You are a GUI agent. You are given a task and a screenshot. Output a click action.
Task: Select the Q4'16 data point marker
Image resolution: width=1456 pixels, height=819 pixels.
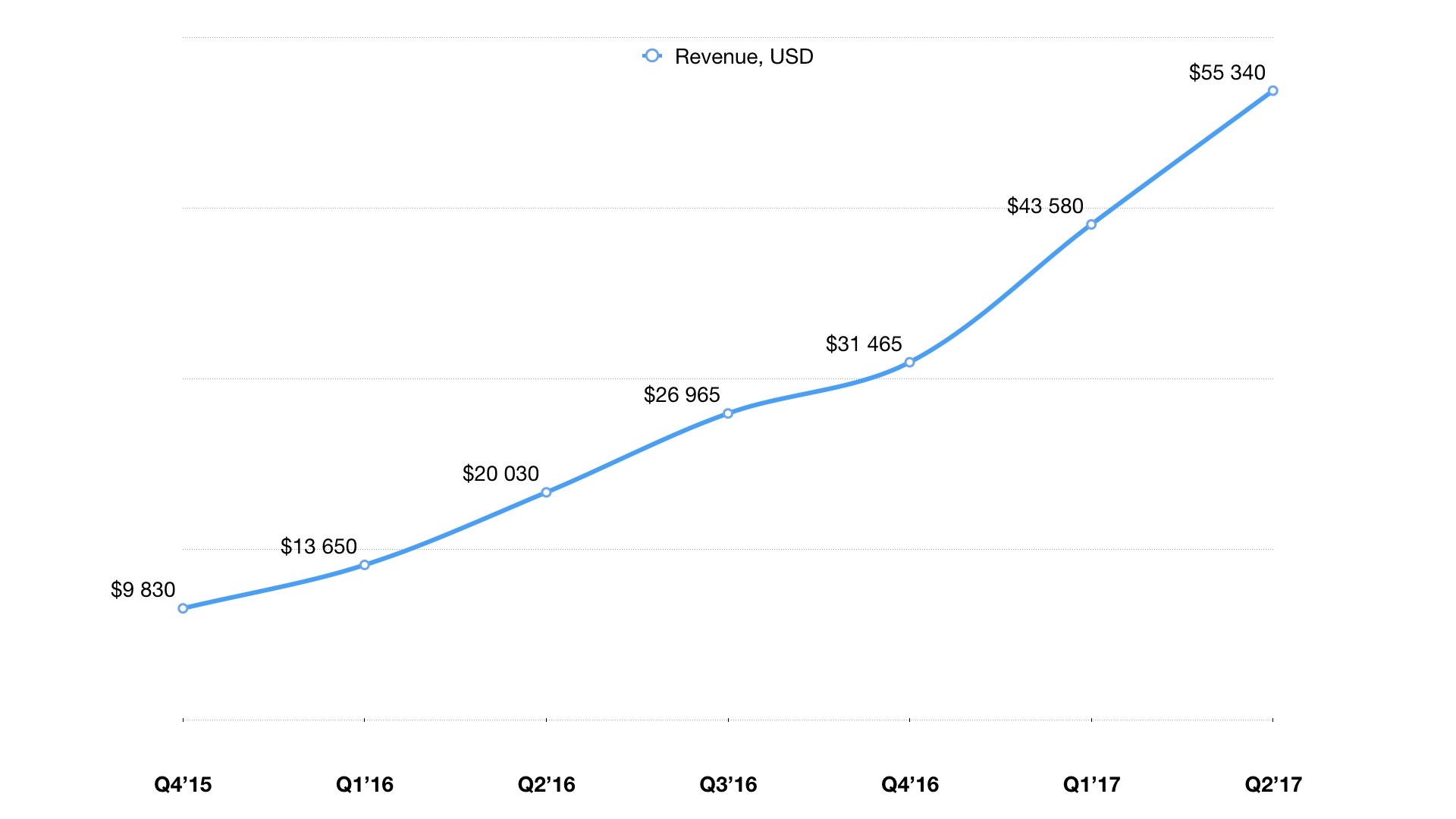(x=910, y=362)
